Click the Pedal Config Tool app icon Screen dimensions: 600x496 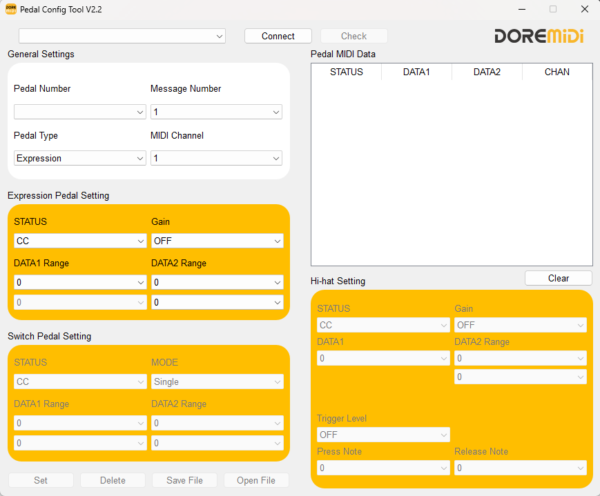[x=11, y=9]
